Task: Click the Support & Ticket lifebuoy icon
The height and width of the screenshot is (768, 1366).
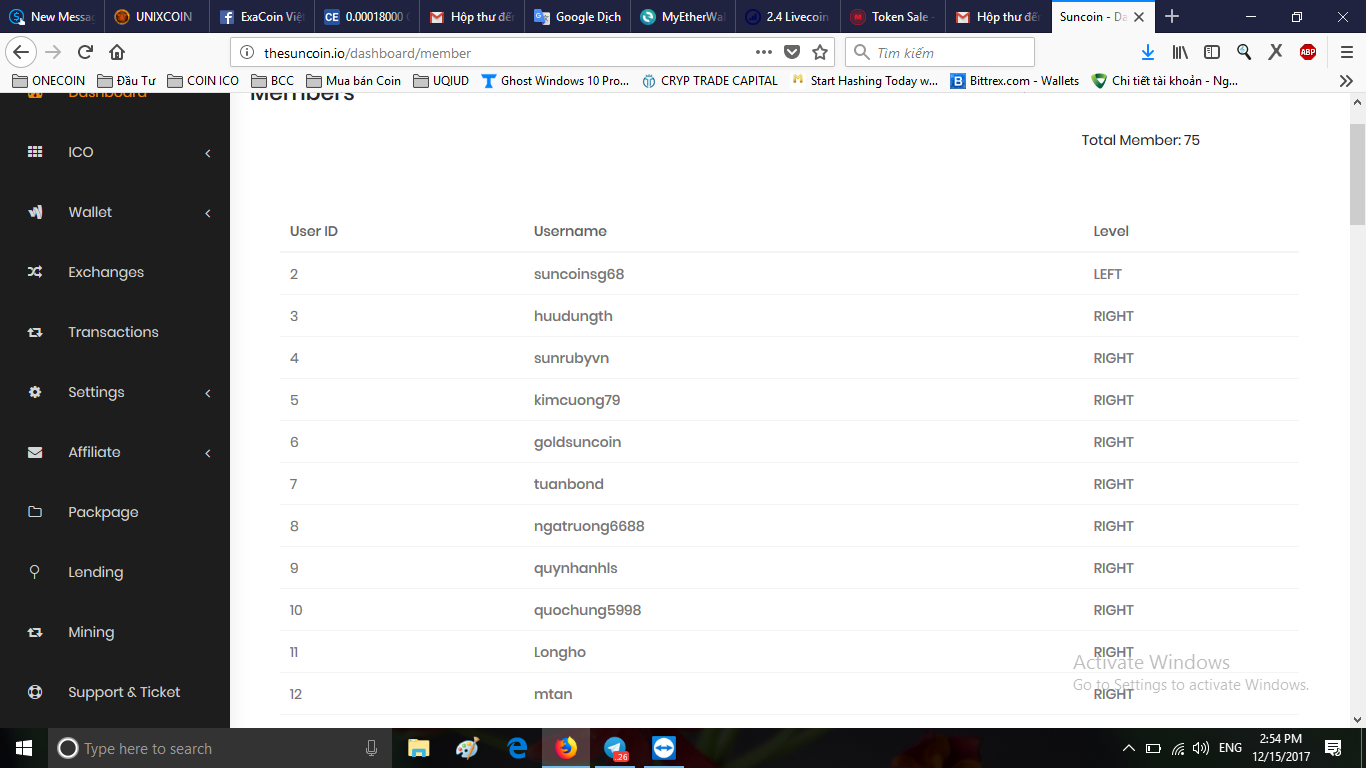Action: [x=35, y=692]
